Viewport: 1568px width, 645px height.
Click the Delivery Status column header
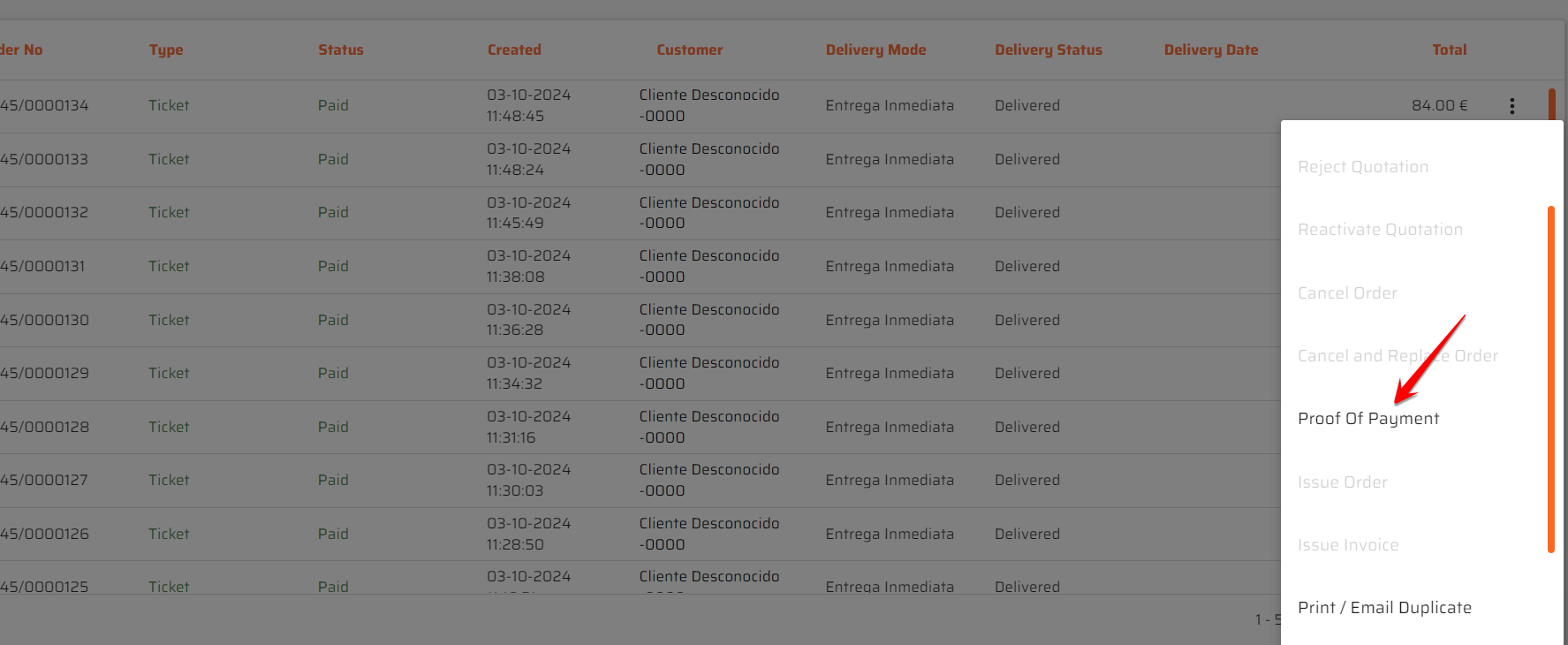click(1048, 50)
